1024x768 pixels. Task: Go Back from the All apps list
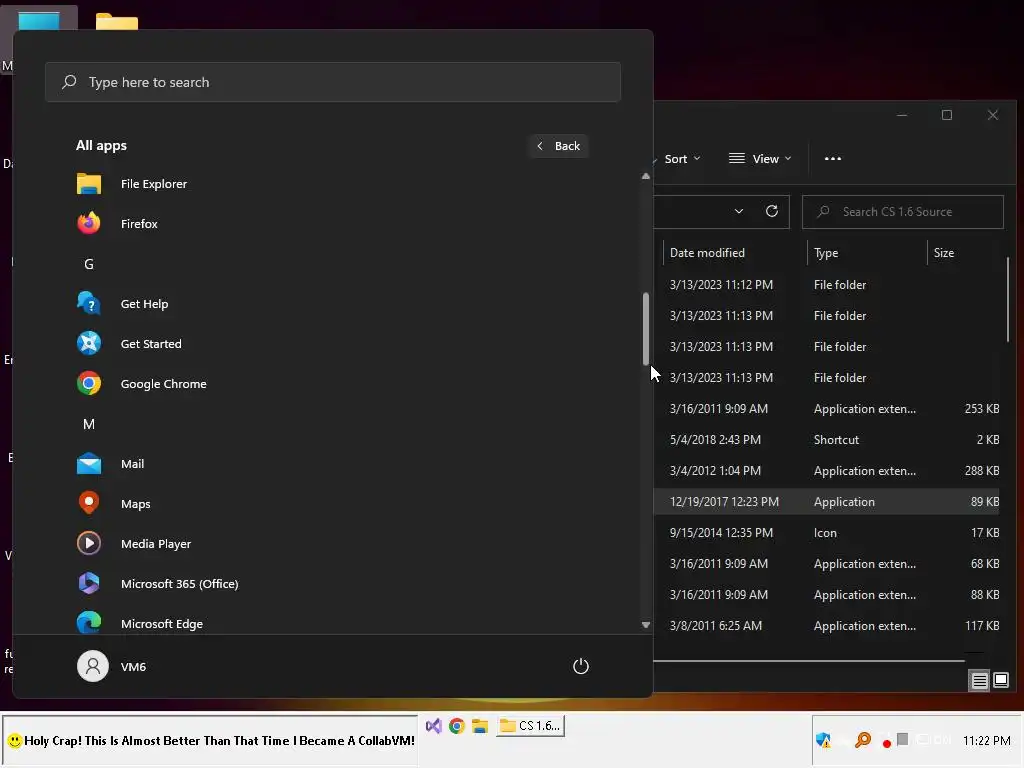559,146
